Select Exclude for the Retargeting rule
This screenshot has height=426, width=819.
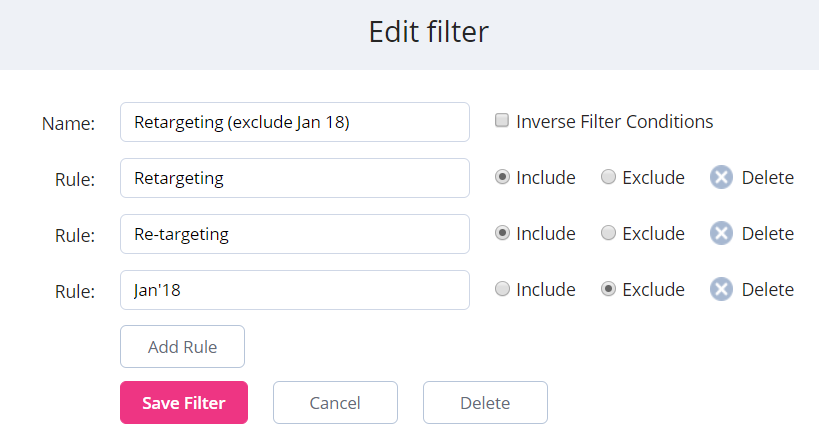608,178
